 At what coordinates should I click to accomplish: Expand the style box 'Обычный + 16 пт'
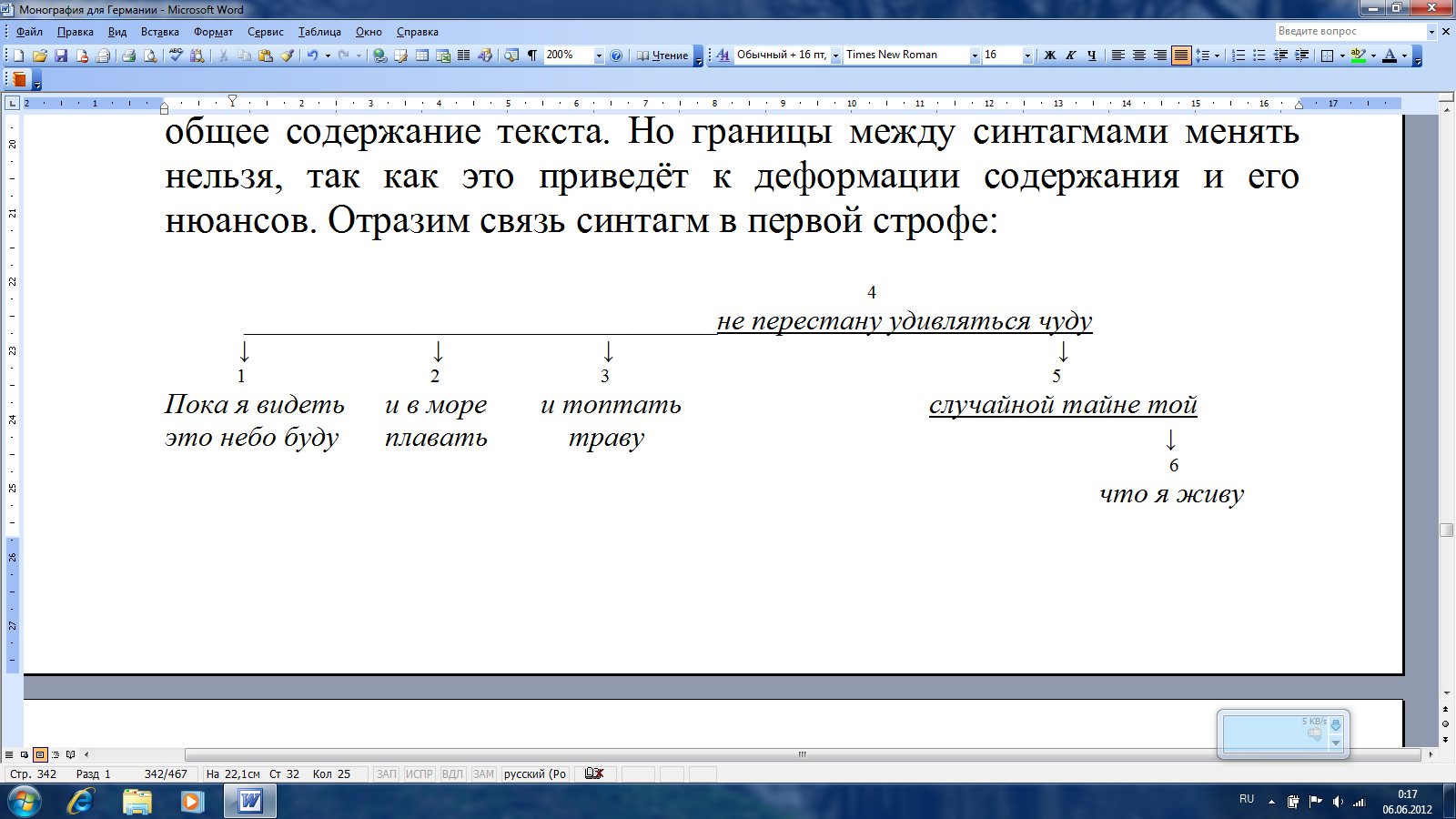tap(835, 56)
